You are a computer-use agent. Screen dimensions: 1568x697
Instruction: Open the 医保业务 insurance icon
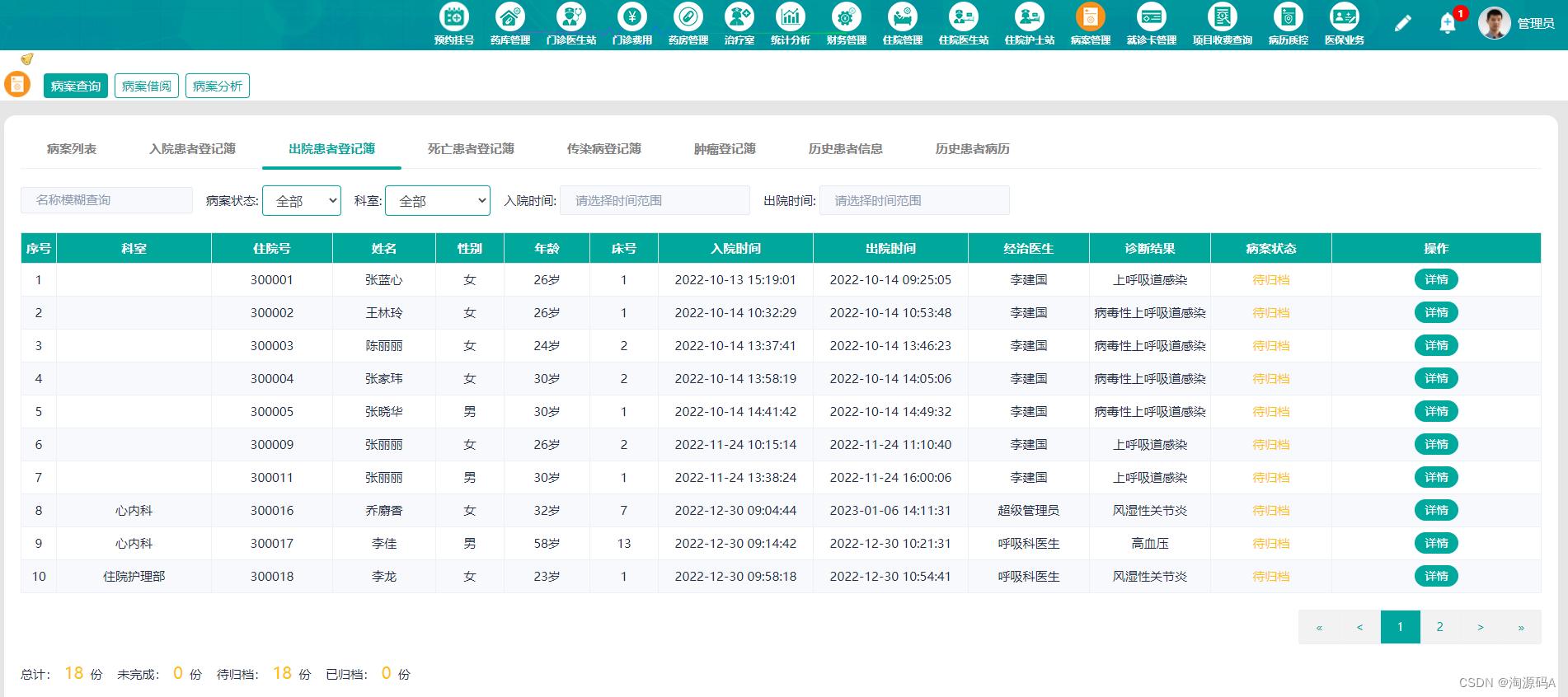coord(1345,16)
